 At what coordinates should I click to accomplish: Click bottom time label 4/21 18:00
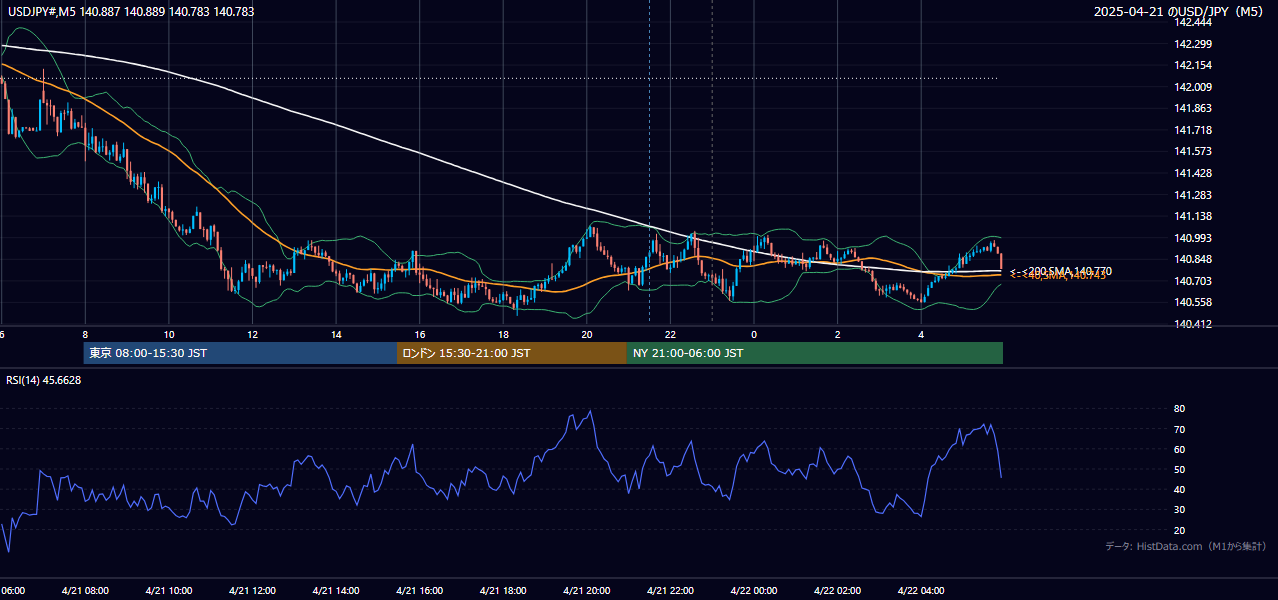503,590
